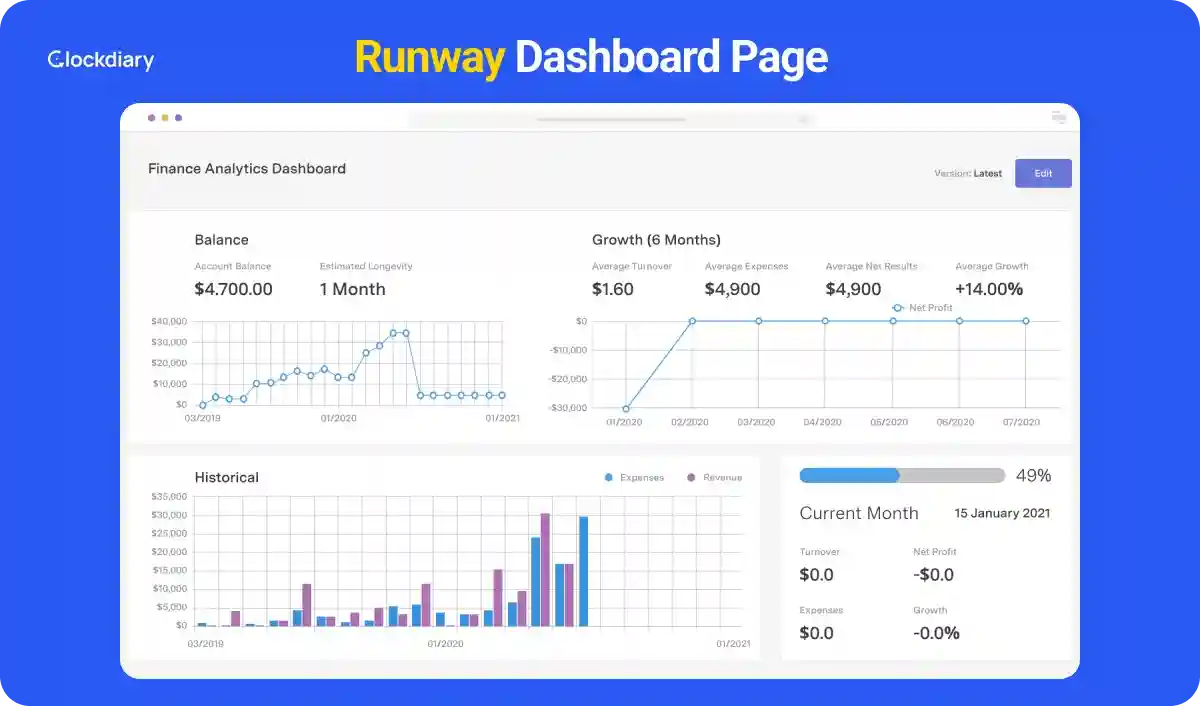The image size is (1200, 706).
Task: Click the 49% progress percentage label
Action: point(1033,476)
